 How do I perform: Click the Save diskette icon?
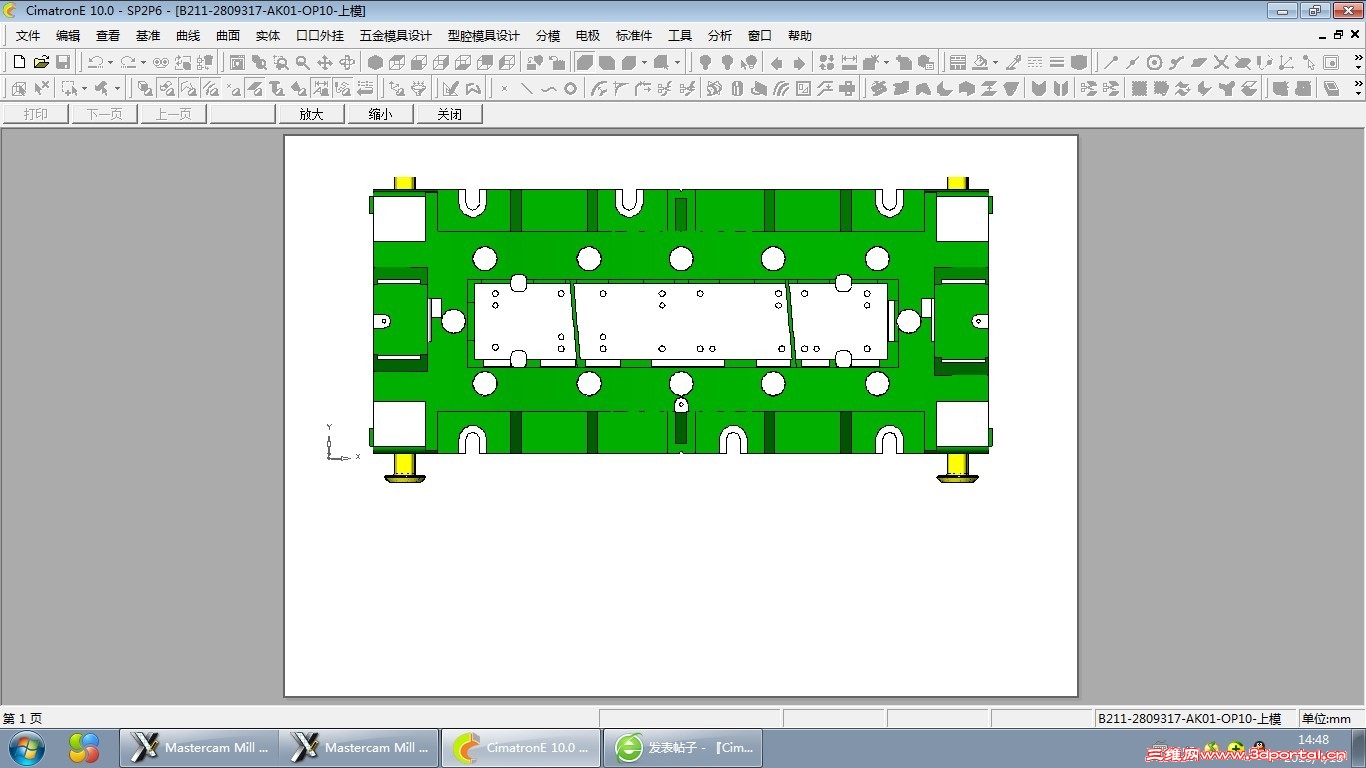pyautogui.click(x=63, y=62)
